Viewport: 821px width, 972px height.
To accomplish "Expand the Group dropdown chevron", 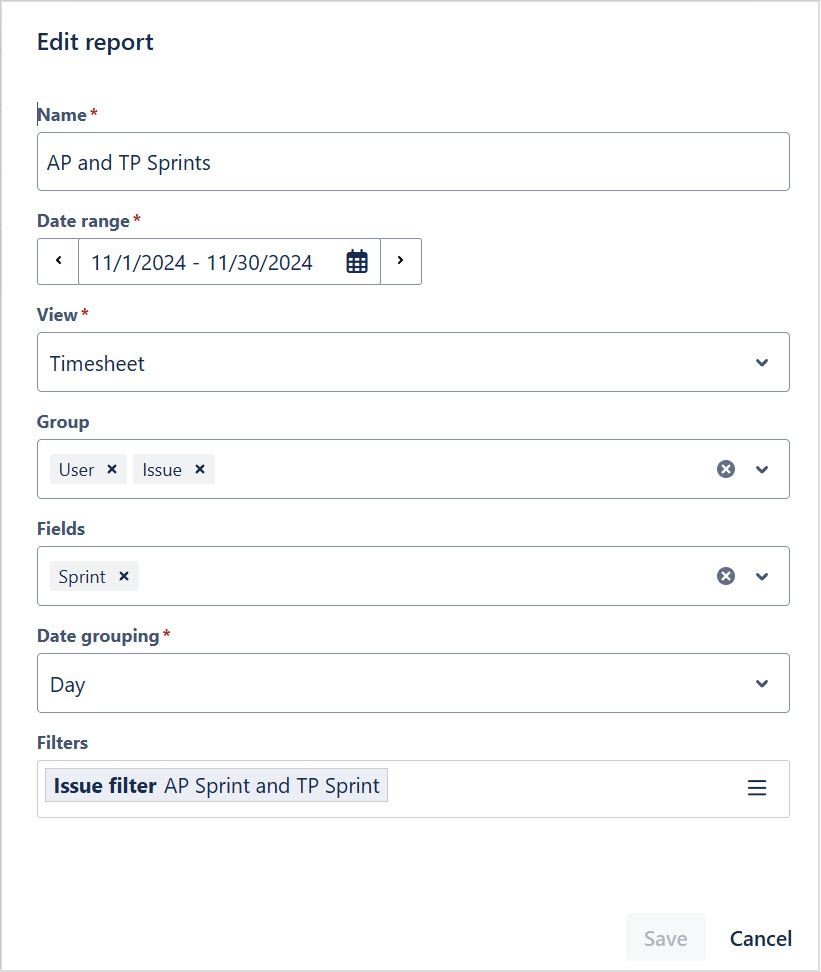I will 762,469.
